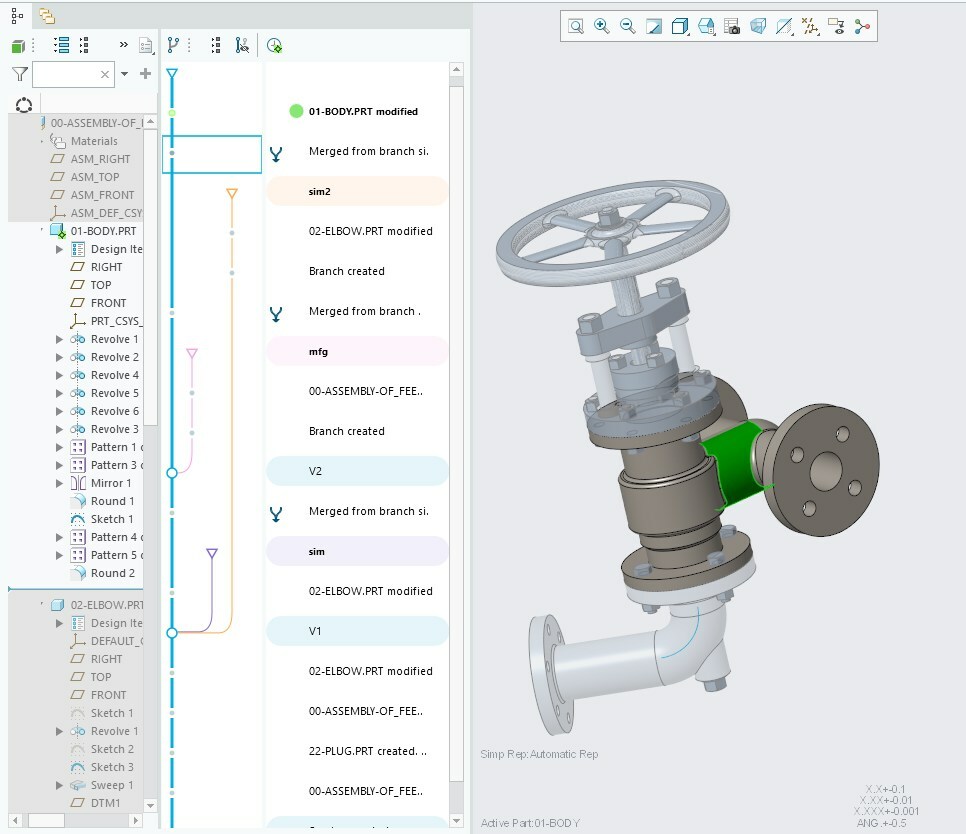This screenshot has width=966, height=834.
Task: Open the filter dropdown arrow beside search
Action: coord(124,74)
